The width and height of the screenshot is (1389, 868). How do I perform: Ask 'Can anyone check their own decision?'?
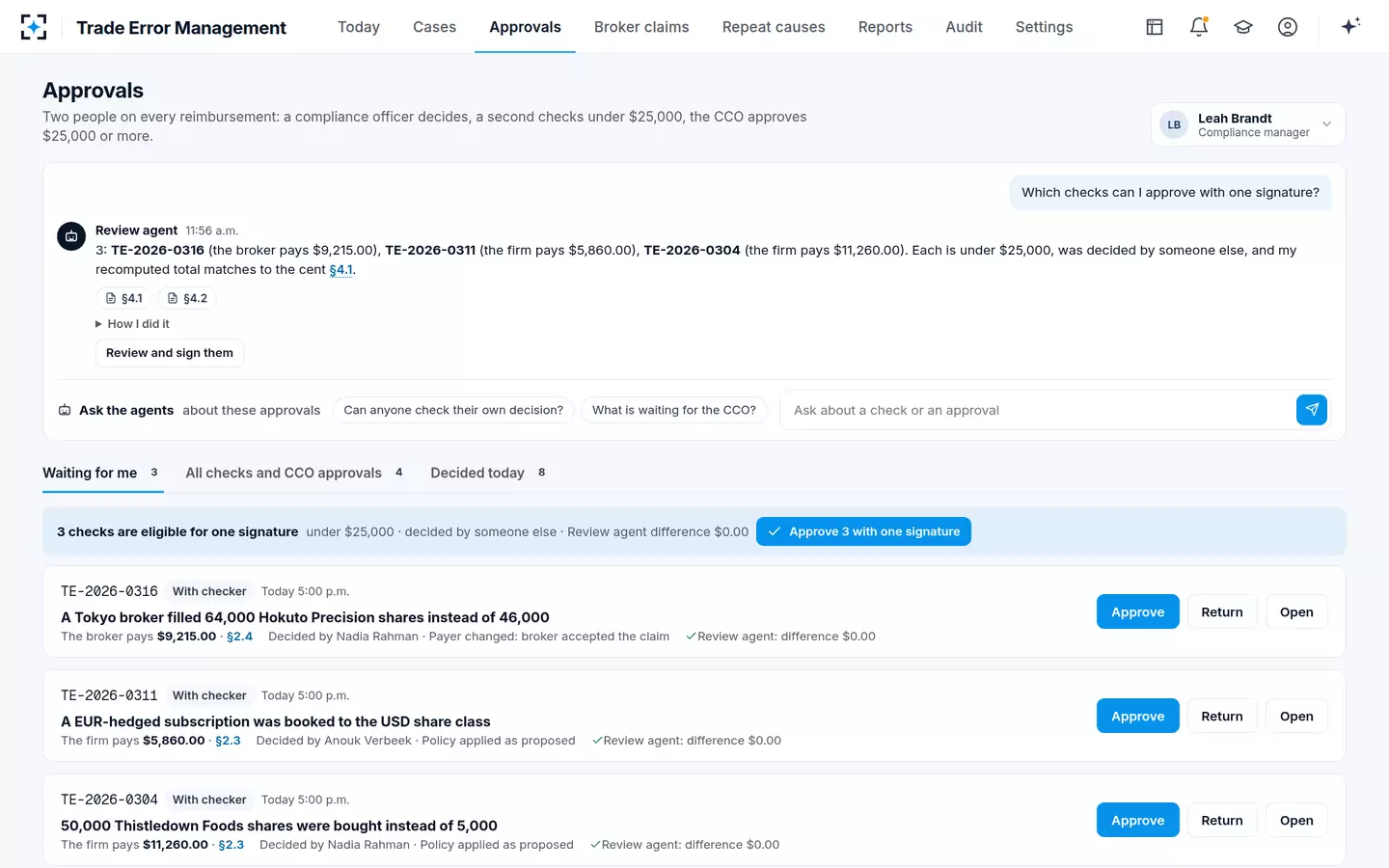pos(453,410)
